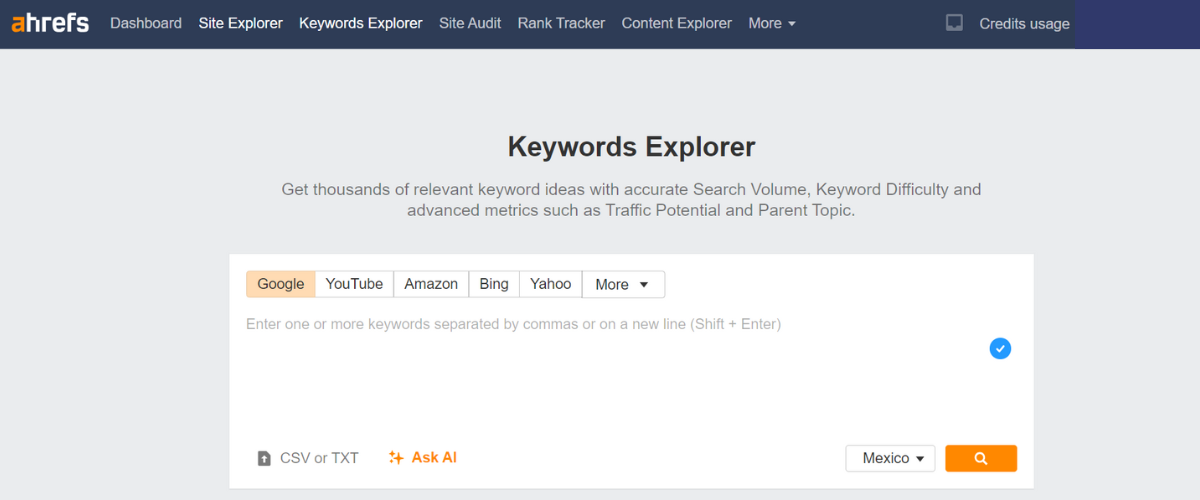Open Content Explorer
The image size is (1200, 500).
click(x=677, y=23)
